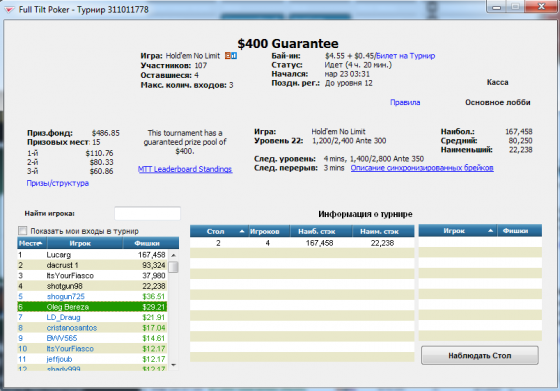560x391 pixels.
Task: Sort tables by 'Наим. стэк' column header
Action: click(383, 231)
